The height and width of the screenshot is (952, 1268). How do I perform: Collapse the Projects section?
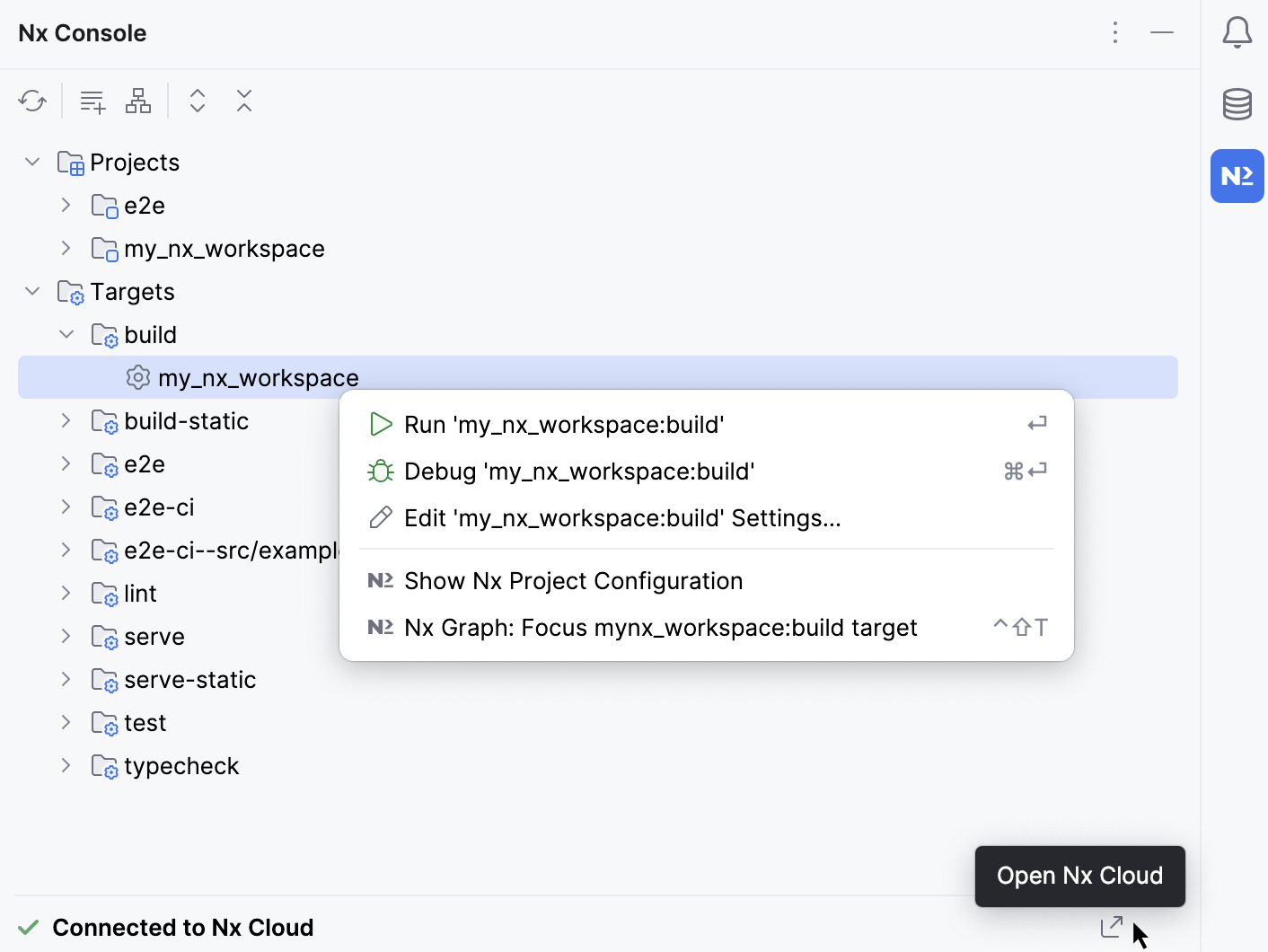coord(32,162)
